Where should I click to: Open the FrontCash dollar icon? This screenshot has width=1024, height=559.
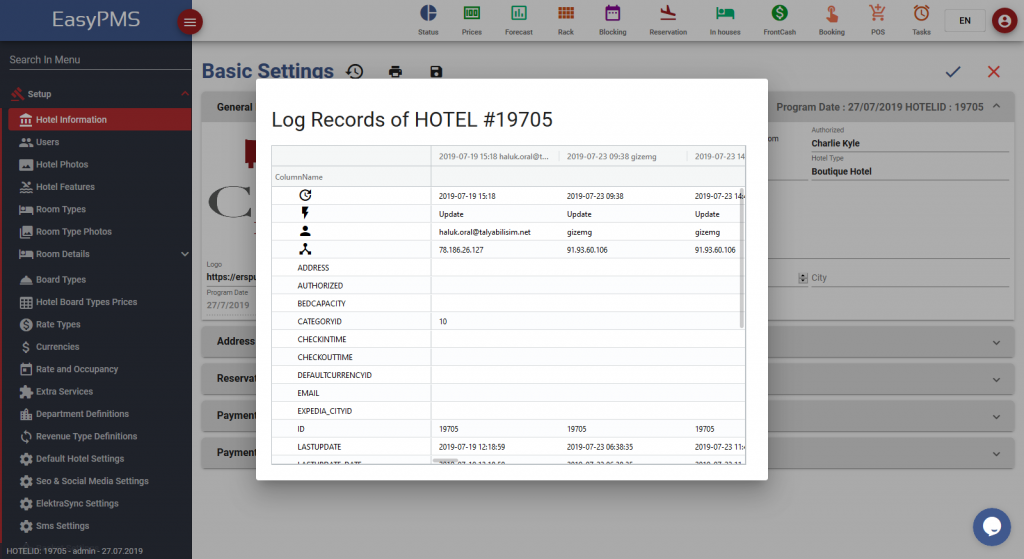[x=779, y=14]
